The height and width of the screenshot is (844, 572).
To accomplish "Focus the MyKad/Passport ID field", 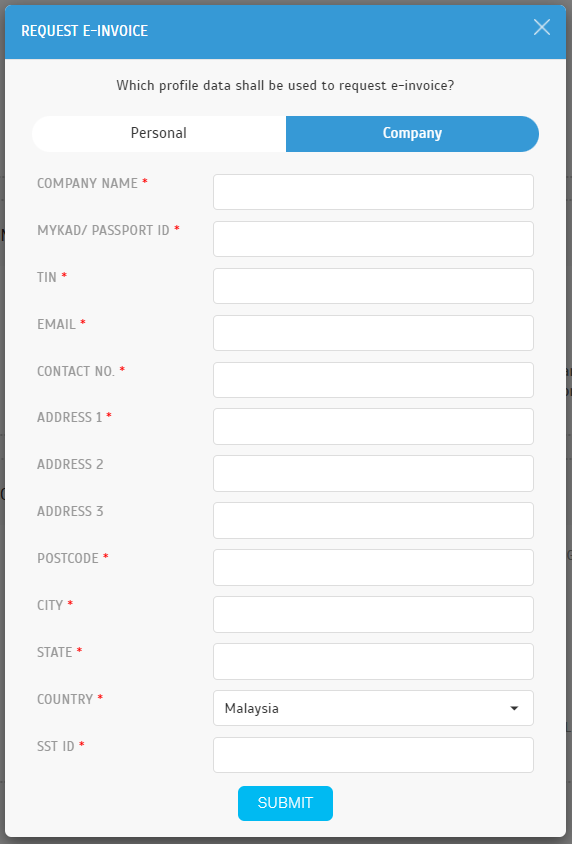I will (x=373, y=238).
